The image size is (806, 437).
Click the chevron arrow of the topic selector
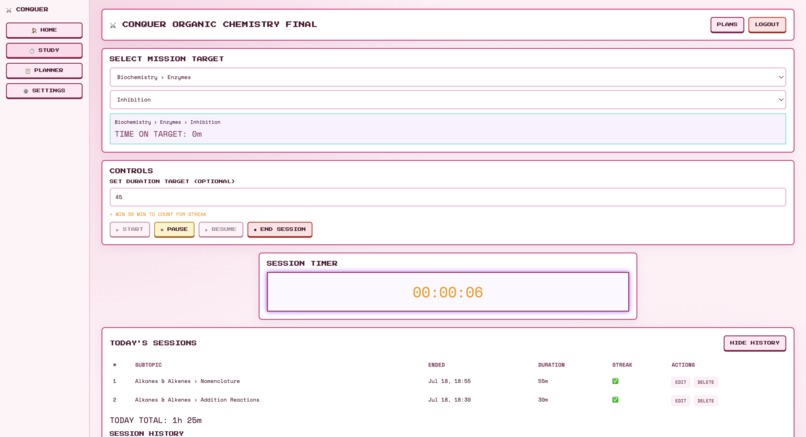click(x=781, y=77)
